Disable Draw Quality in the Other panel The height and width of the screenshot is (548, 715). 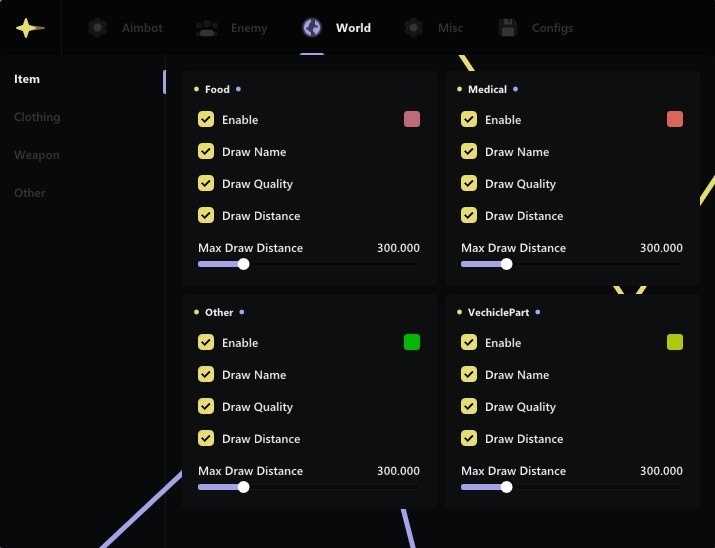206,407
